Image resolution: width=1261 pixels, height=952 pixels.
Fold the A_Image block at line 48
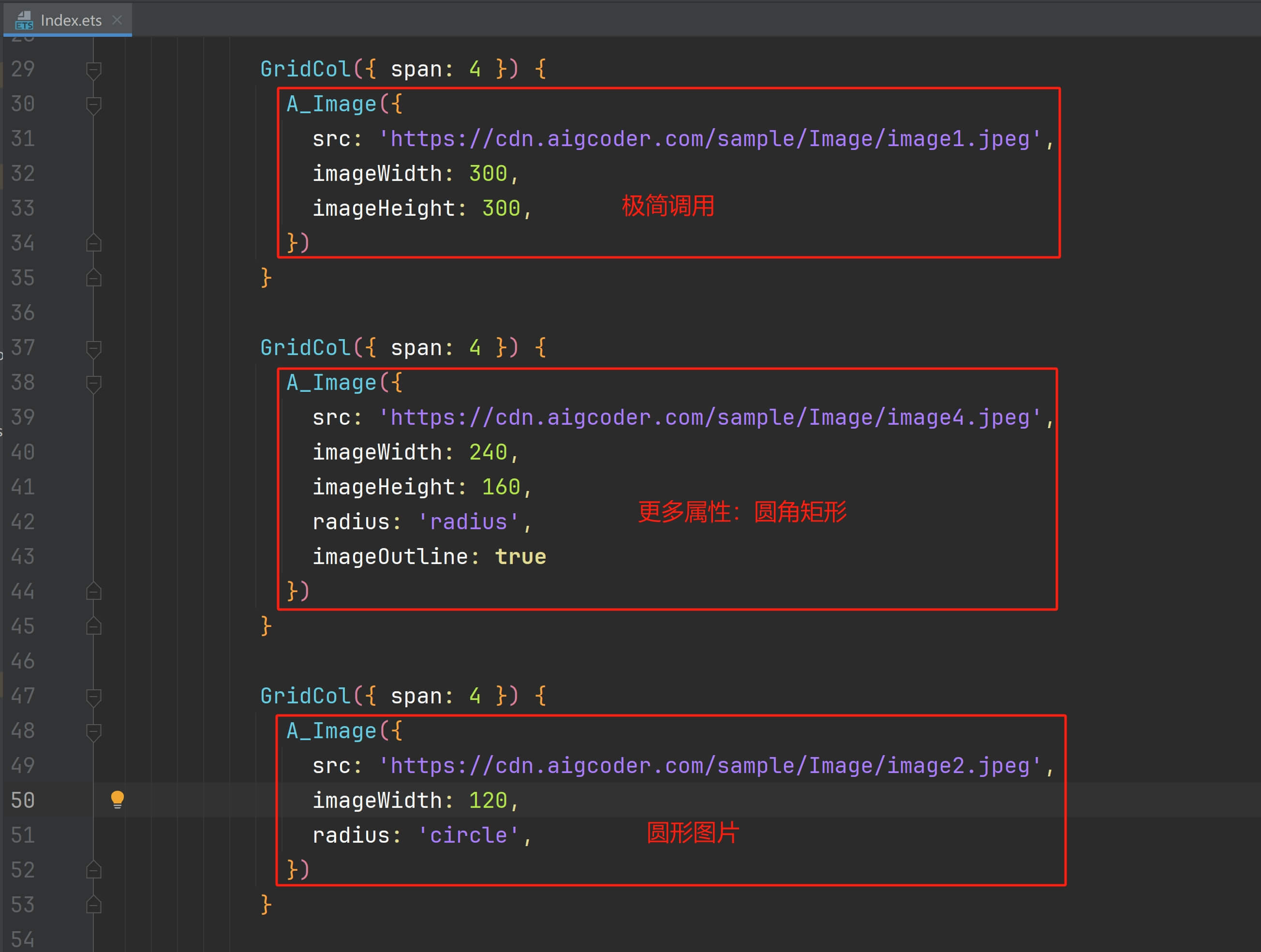click(x=93, y=732)
